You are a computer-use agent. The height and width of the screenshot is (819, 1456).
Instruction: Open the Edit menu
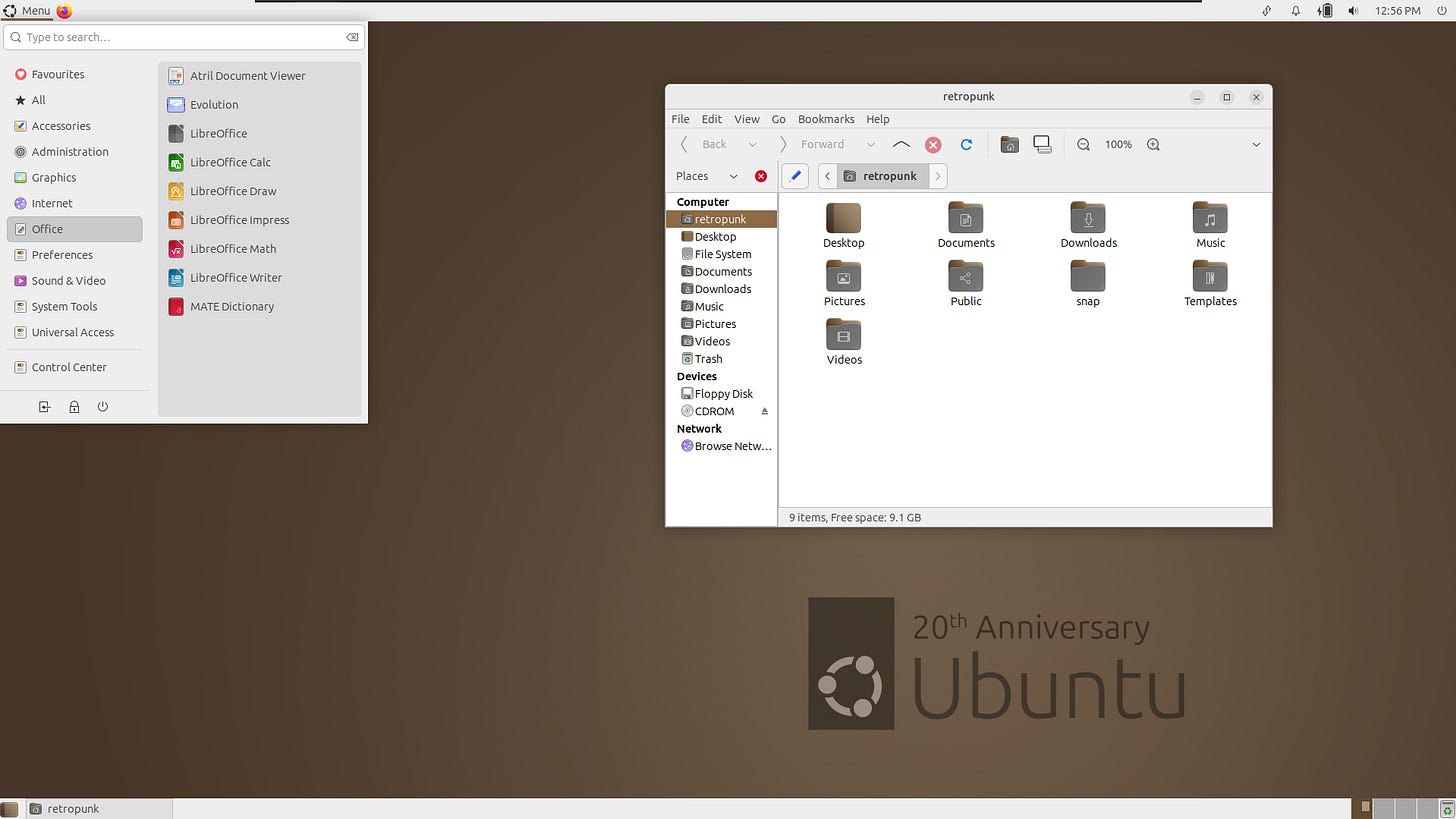click(x=712, y=119)
